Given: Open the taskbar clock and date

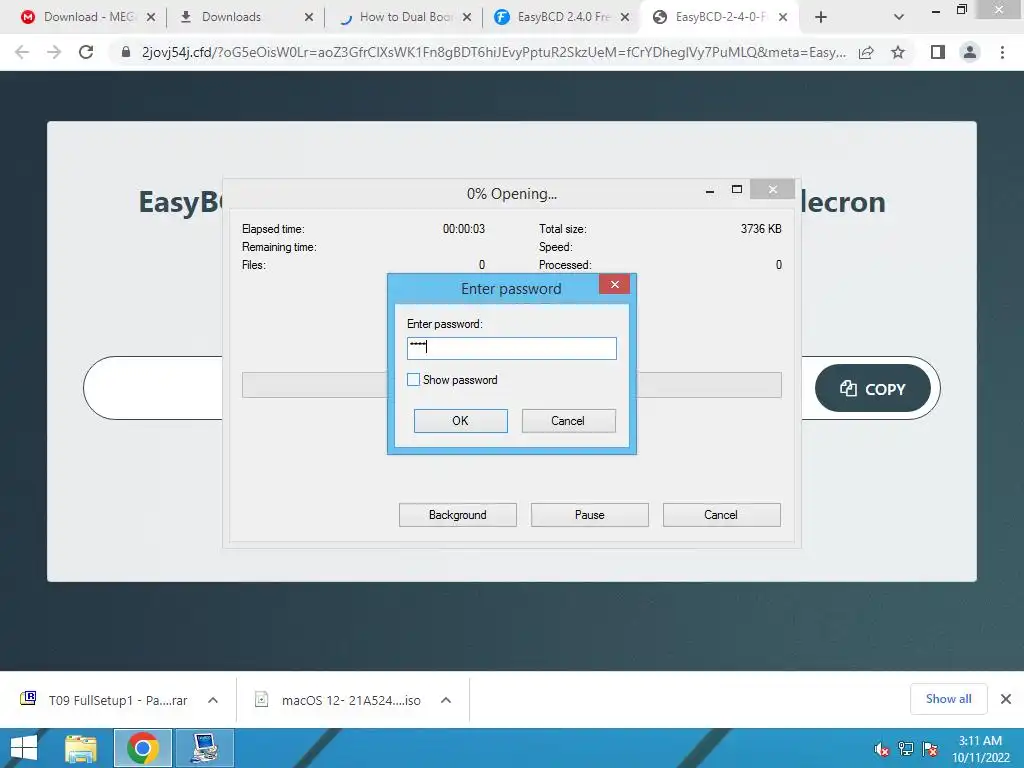Looking at the screenshot, I should [x=980, y=749].
